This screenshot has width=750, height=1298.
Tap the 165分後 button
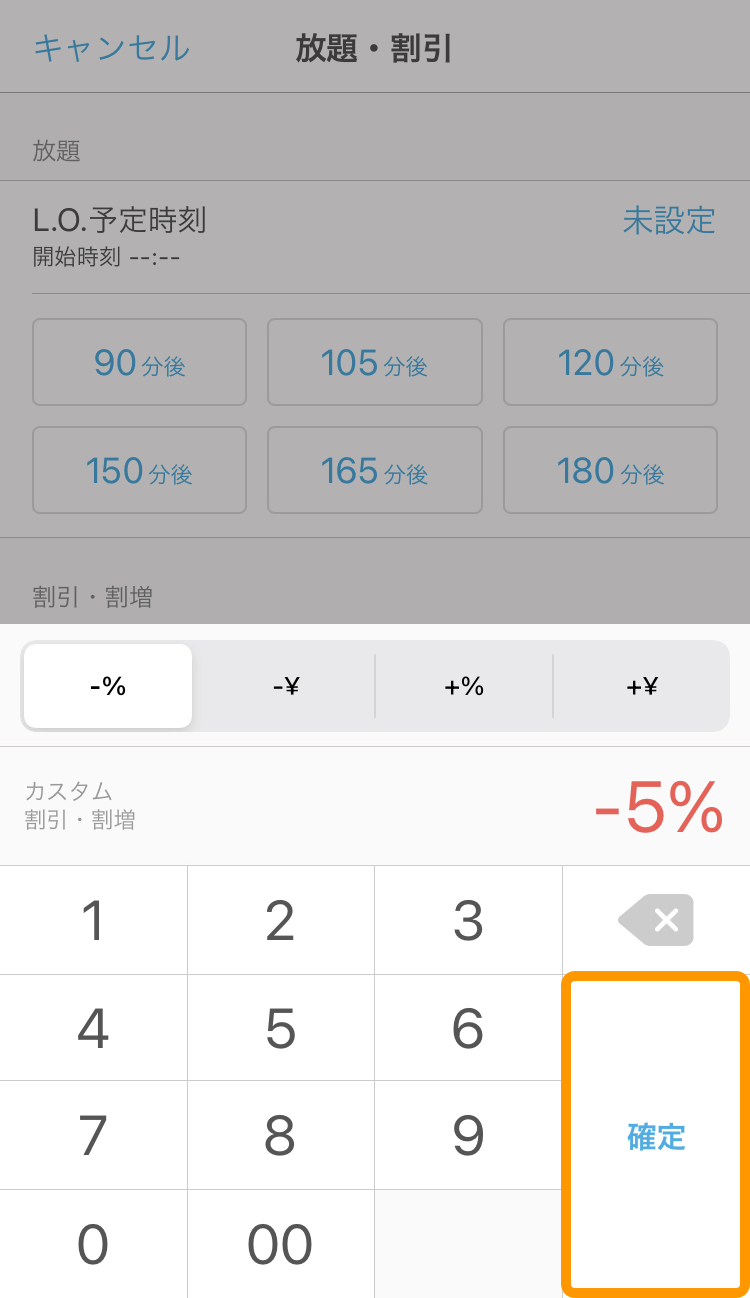pos(375,470)
